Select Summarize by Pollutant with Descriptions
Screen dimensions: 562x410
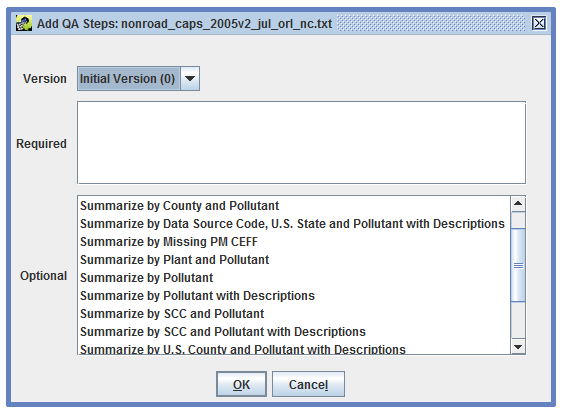point(294,296)
